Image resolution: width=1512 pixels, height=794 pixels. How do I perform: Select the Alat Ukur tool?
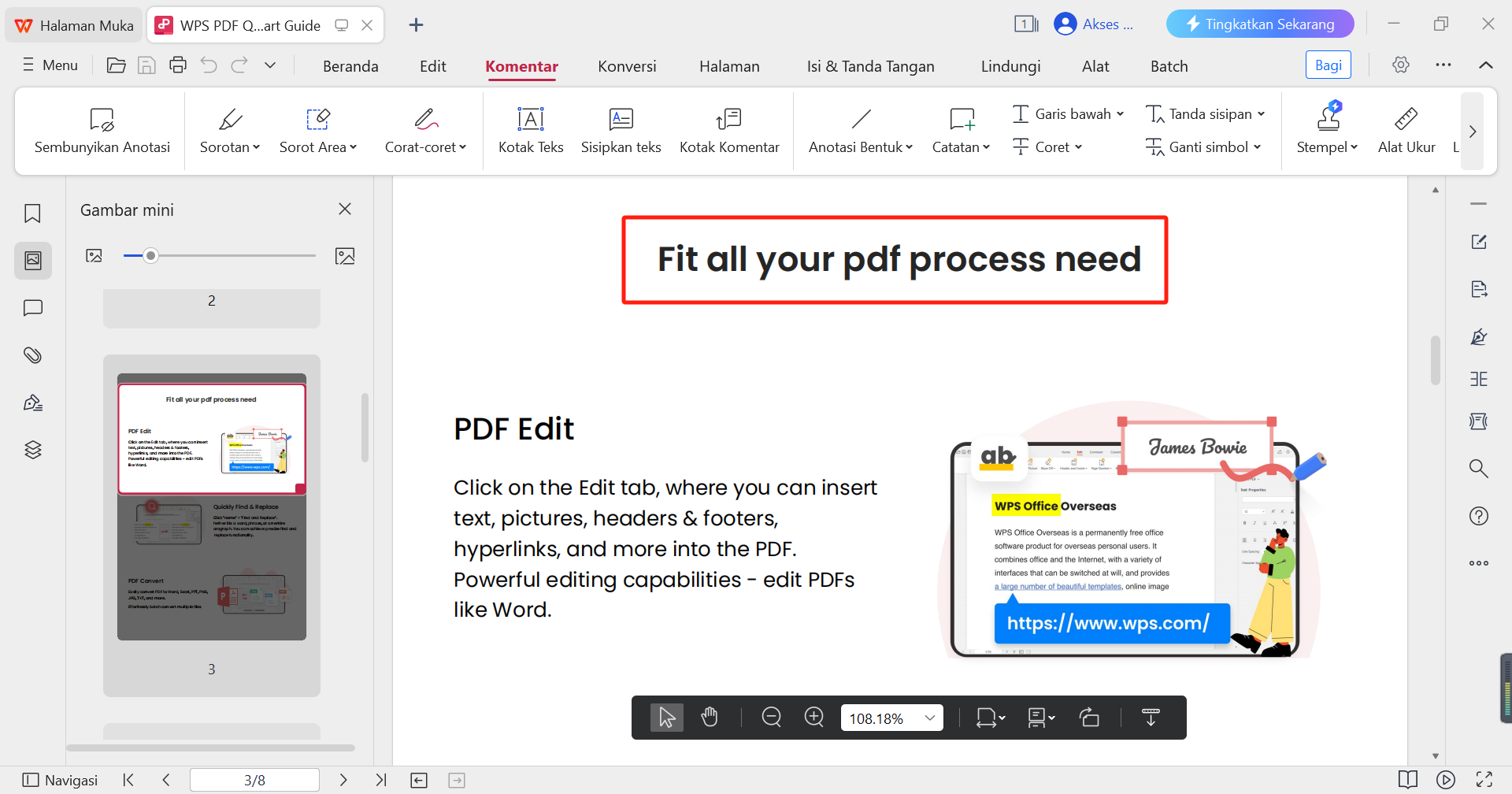(x=1406, y=130)
